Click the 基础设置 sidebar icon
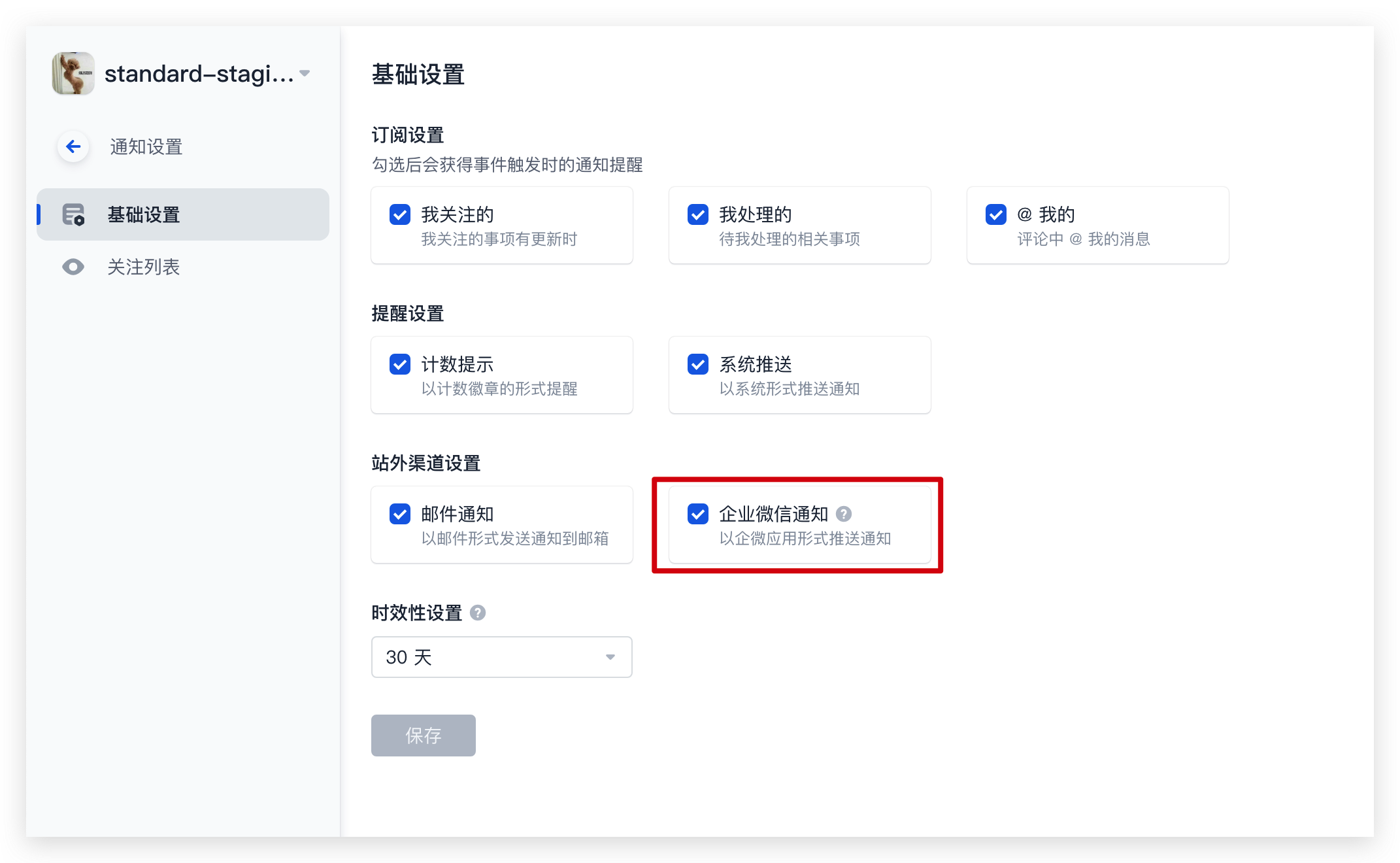The image size is (1400, 863). pyautogui.click(x=73, y=214)
